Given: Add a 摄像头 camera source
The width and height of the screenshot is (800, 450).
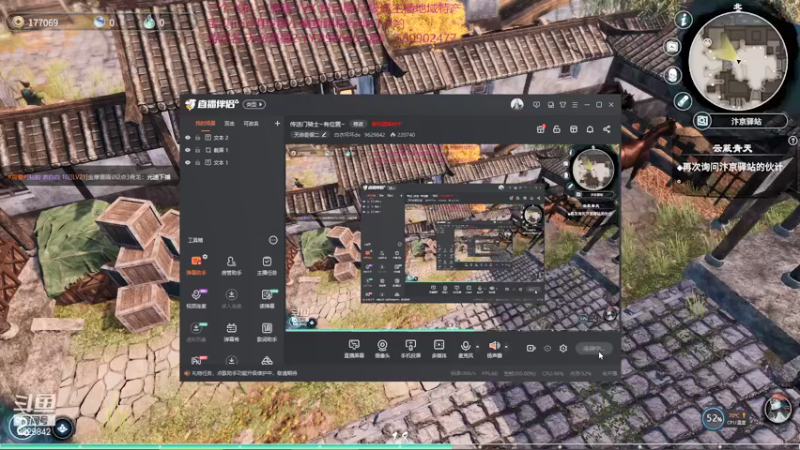Looking at the screenshot, I should 382,348.
